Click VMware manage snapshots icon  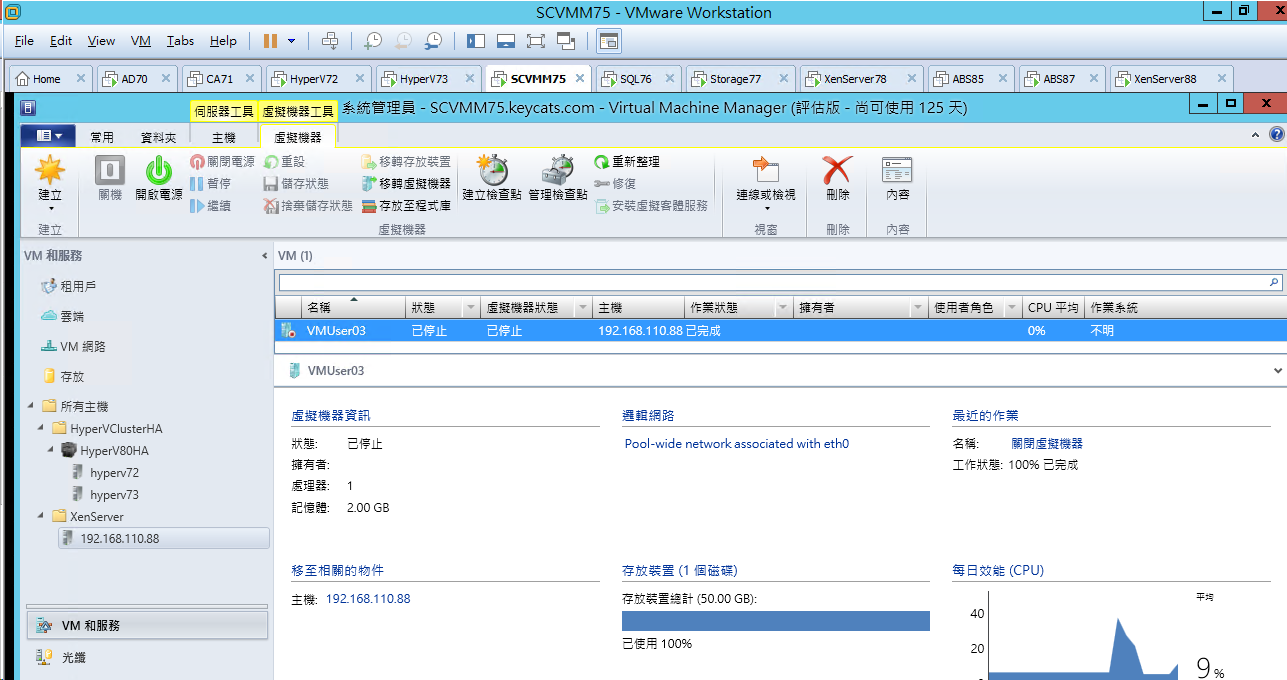[x=433, y=41]
